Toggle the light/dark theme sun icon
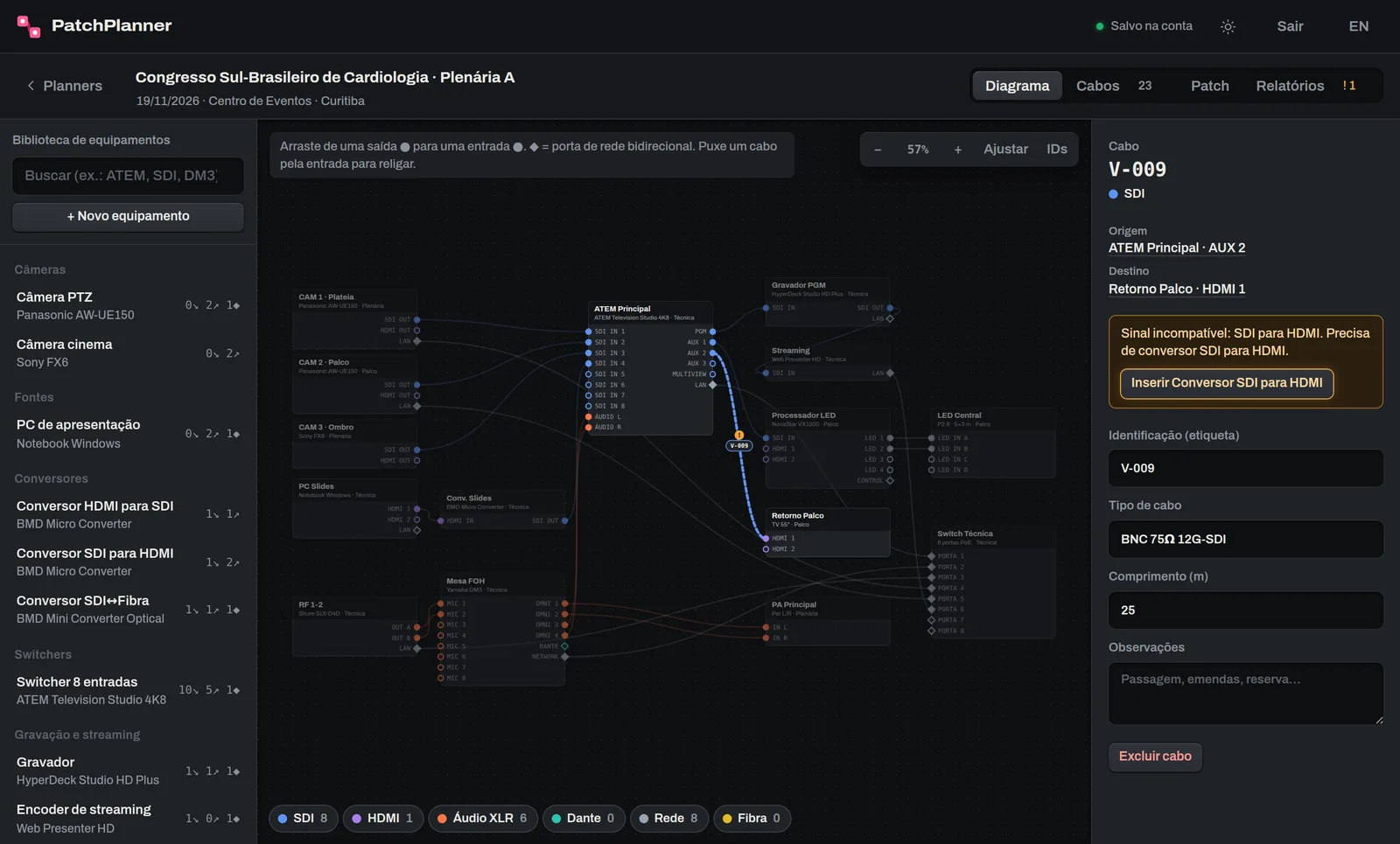Image resolution: width=1400 pixels, height=844 pixels. point(1228,26)
